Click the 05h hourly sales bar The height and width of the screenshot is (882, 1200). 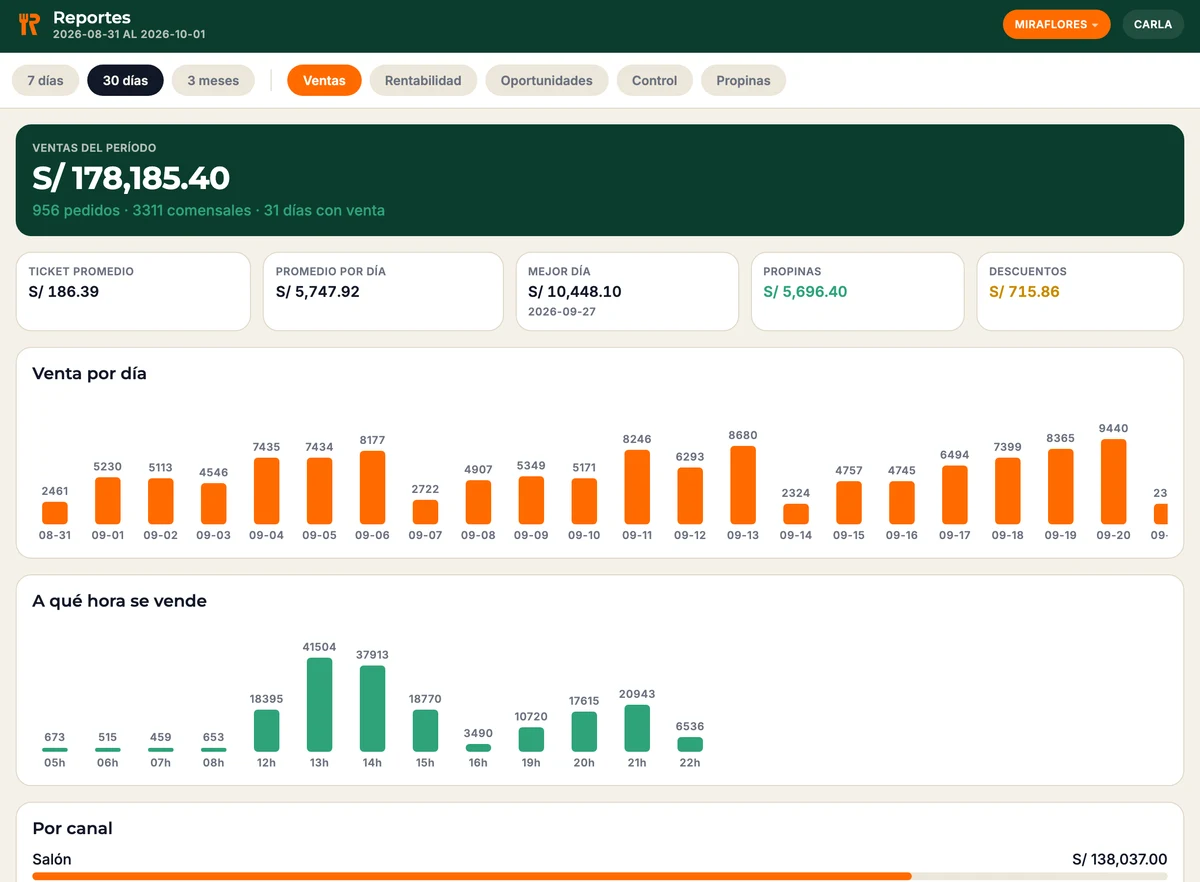55,750
